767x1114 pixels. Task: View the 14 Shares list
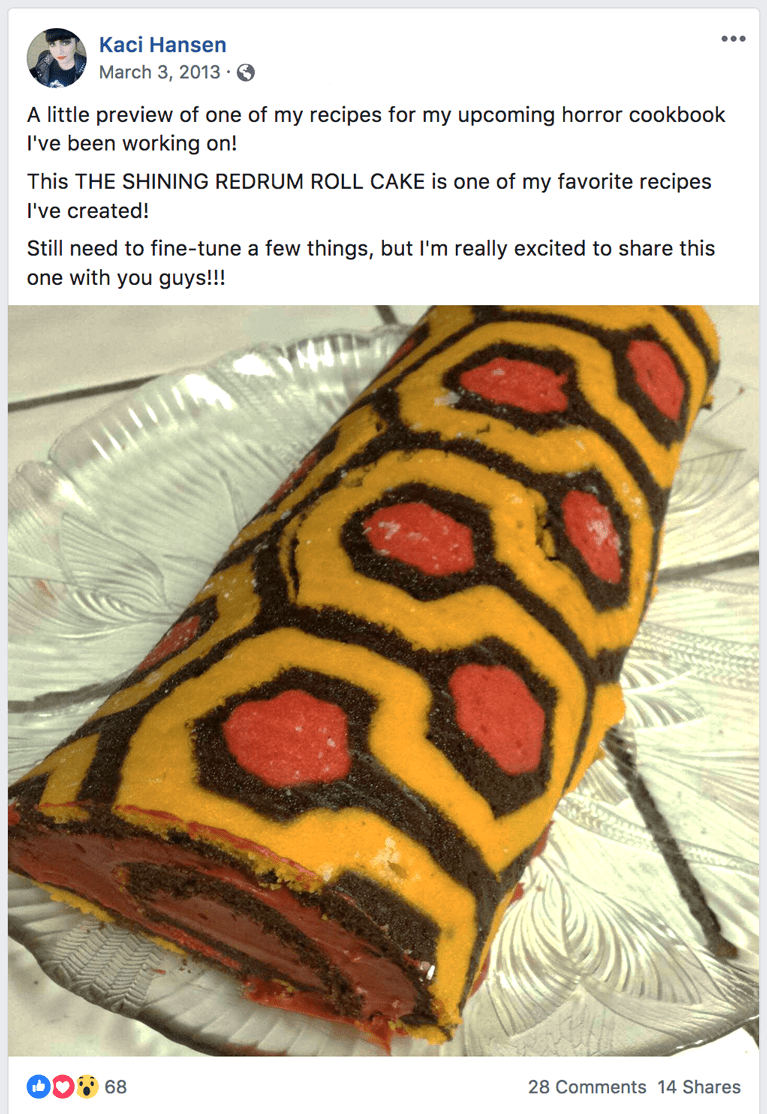point(699,1087)
